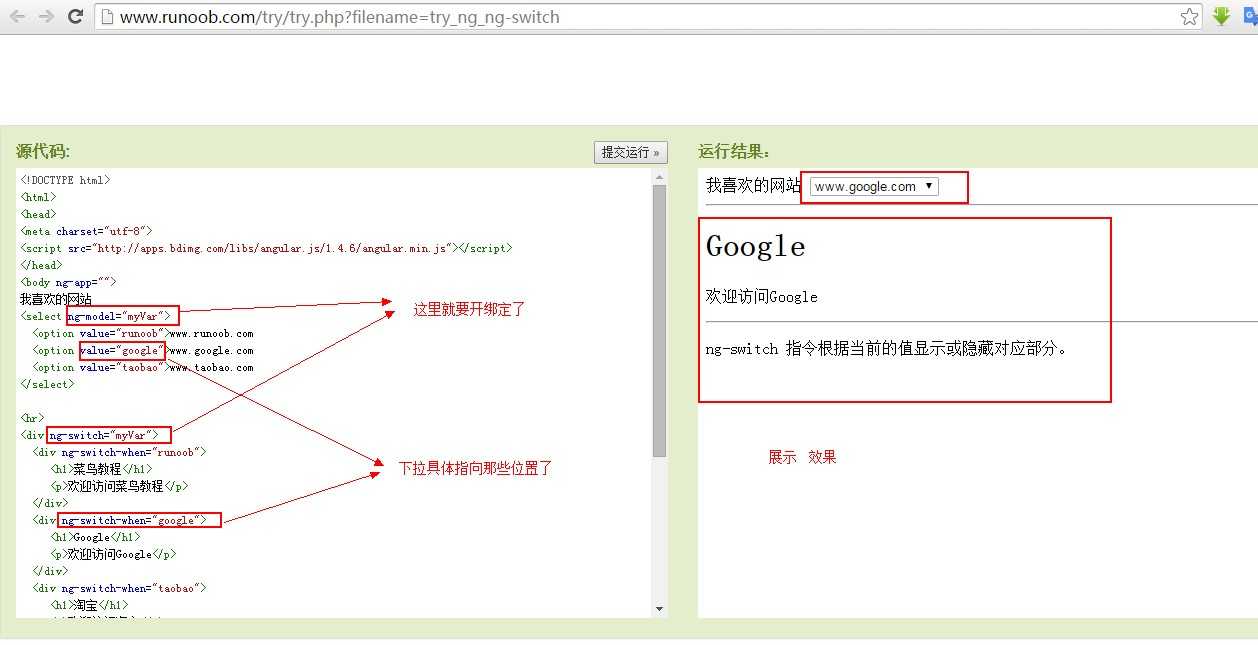This screenshot has width=1258, height=645.
Task: Click the ng-switch-when="taobao" code line
Action: coord(119,588)
